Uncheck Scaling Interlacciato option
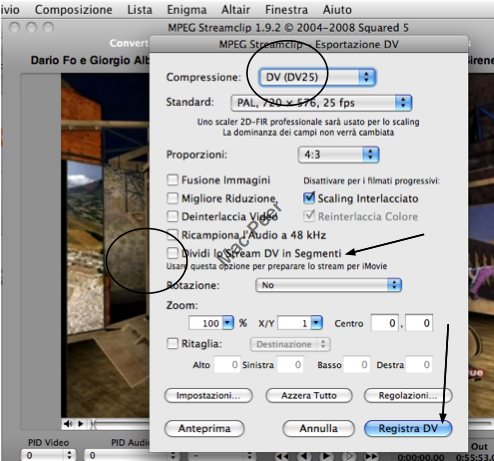Image resolution: width=494 pixels, height=461 pixels. pos(309,198)
